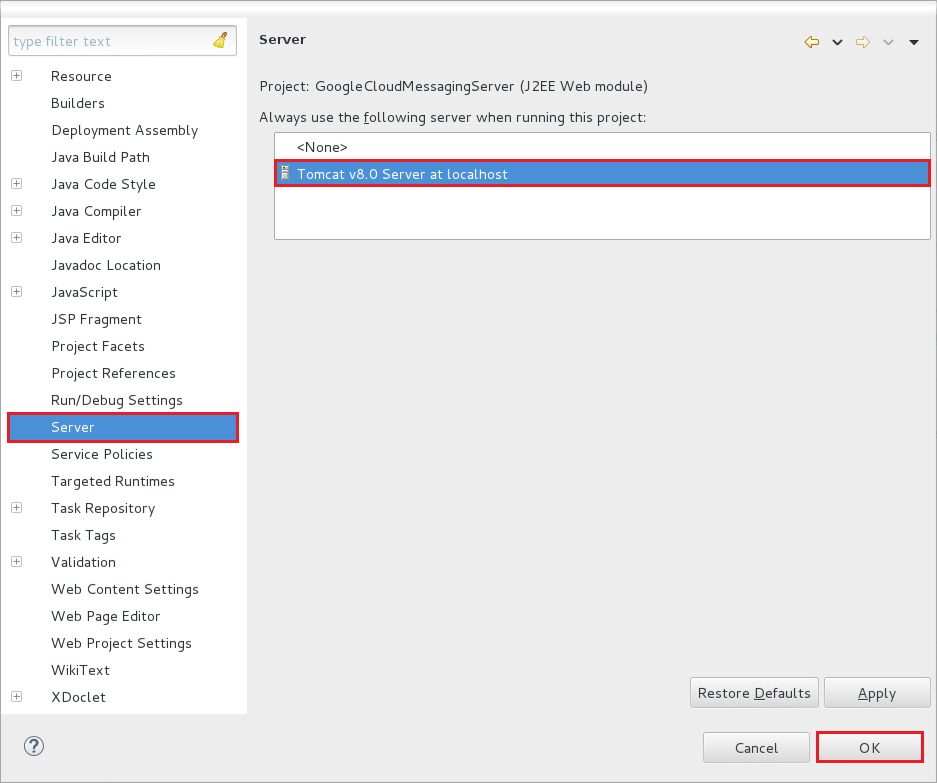The width and height of the screenshot is (937, 783).
Task: Click the Restore Defaults button
Action: 754,693
